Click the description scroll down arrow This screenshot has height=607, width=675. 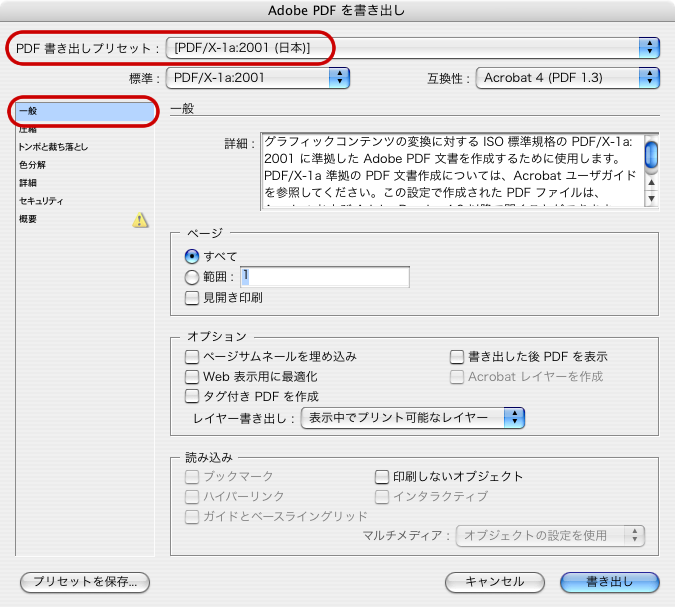pos(651,198)
